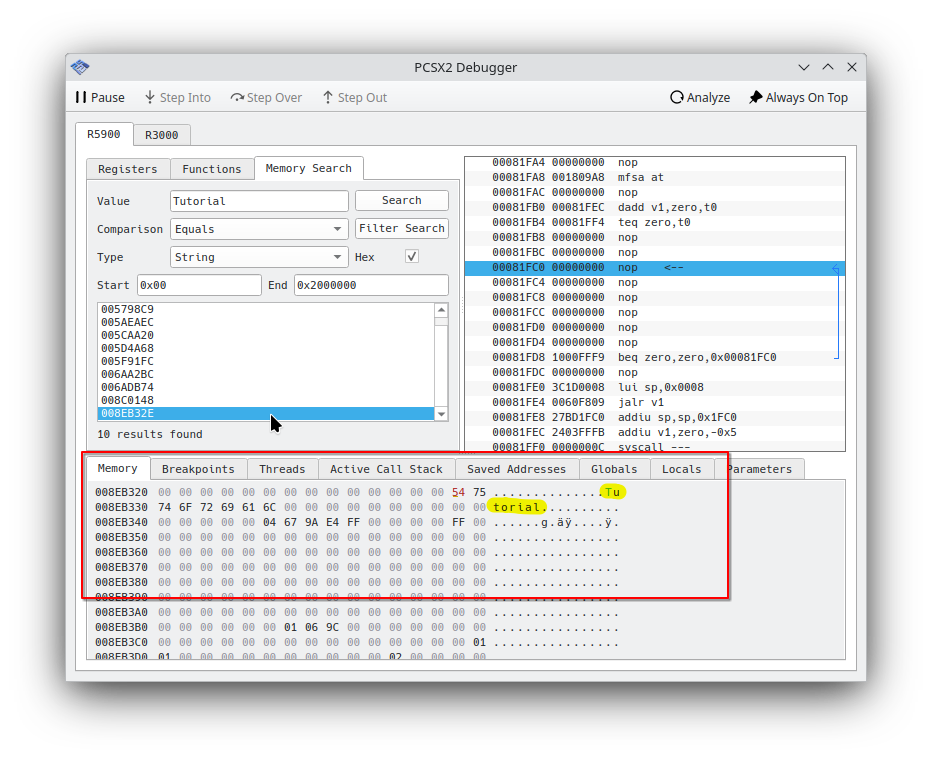Select disassembly line 00081FA8 mfsa at
This screenshot has width=932, height=759.
click(x=655, y=178)
